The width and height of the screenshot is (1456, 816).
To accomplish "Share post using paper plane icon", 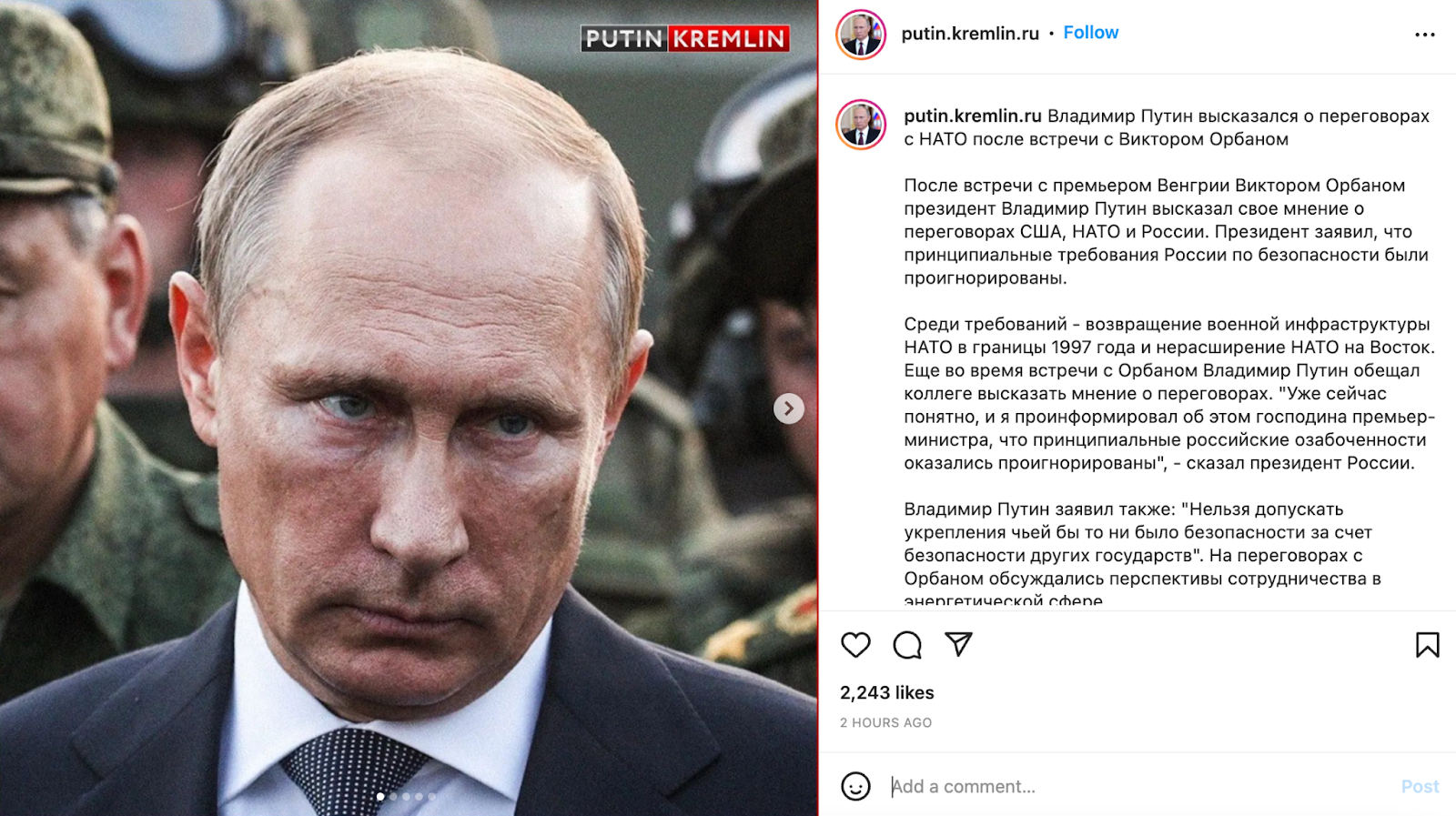I will tap(958, 644).
